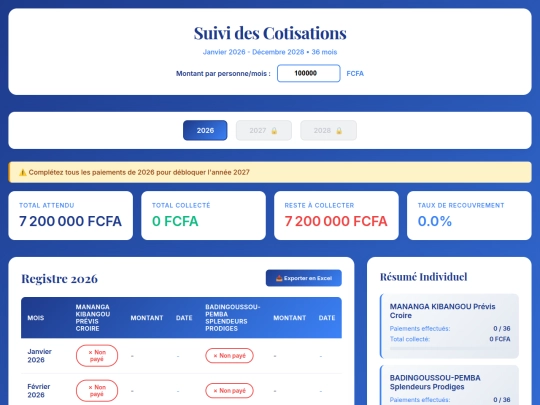540x405 pixels.
Task: Click the Taux de Recouvrement 0.0% card
Action: click(x=469, y=216)
